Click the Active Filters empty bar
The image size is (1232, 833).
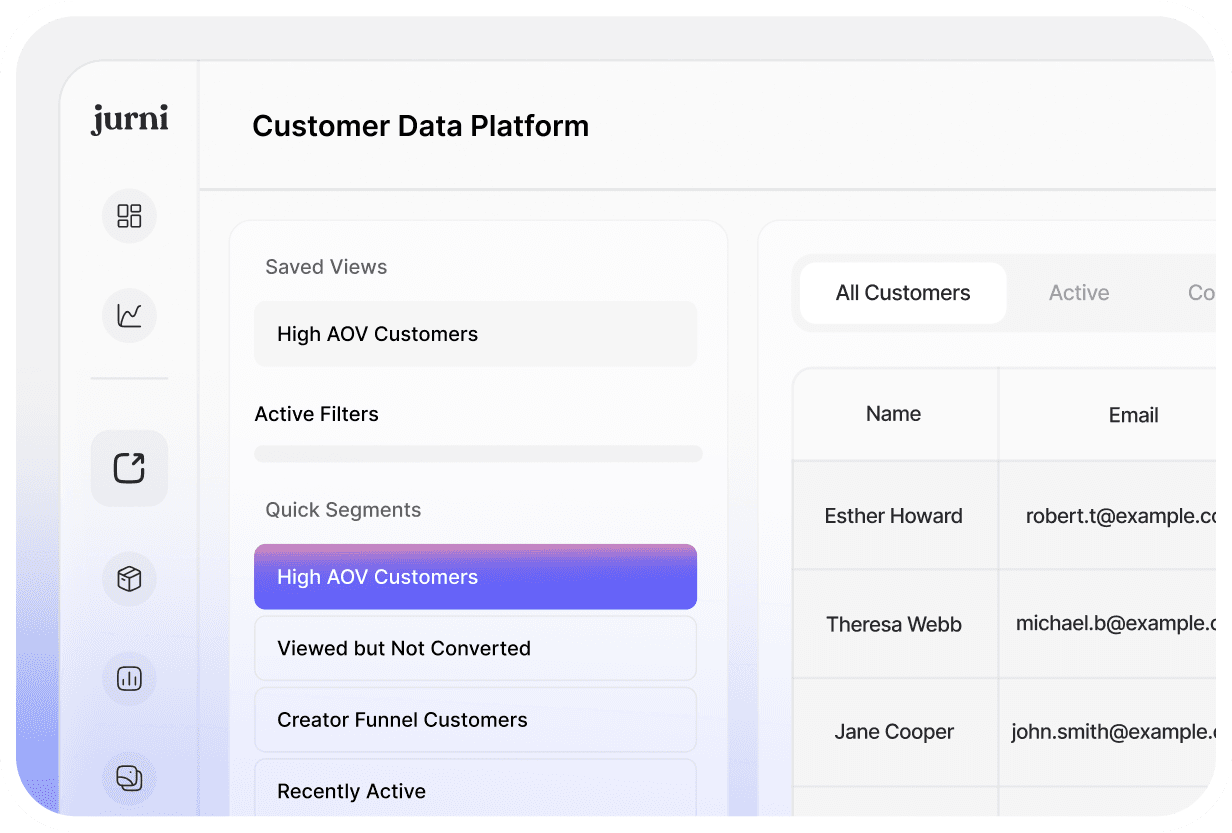click(478, 454)
